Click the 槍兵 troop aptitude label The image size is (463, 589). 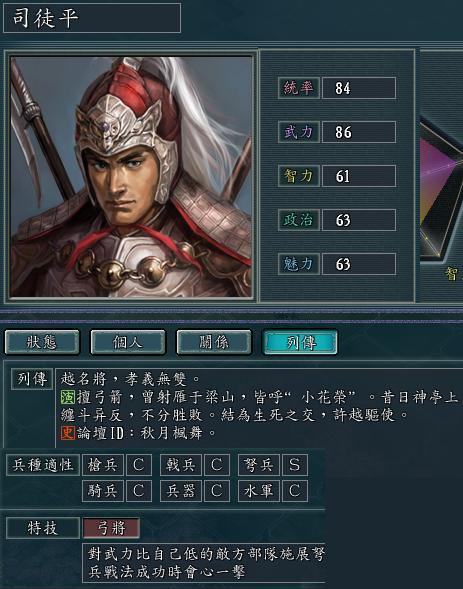point(103,465)
